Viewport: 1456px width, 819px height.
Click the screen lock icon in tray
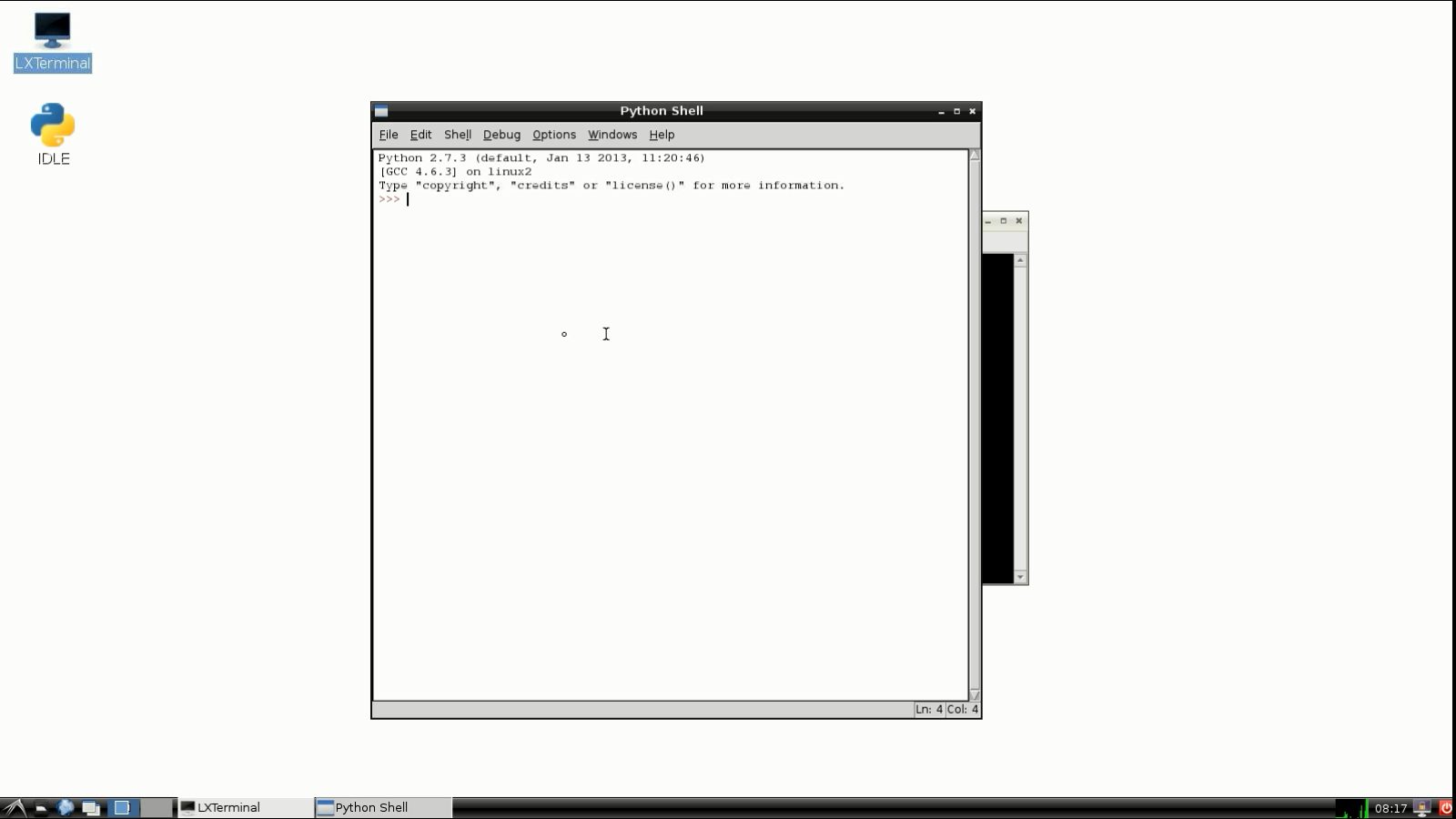[1422, 807]
